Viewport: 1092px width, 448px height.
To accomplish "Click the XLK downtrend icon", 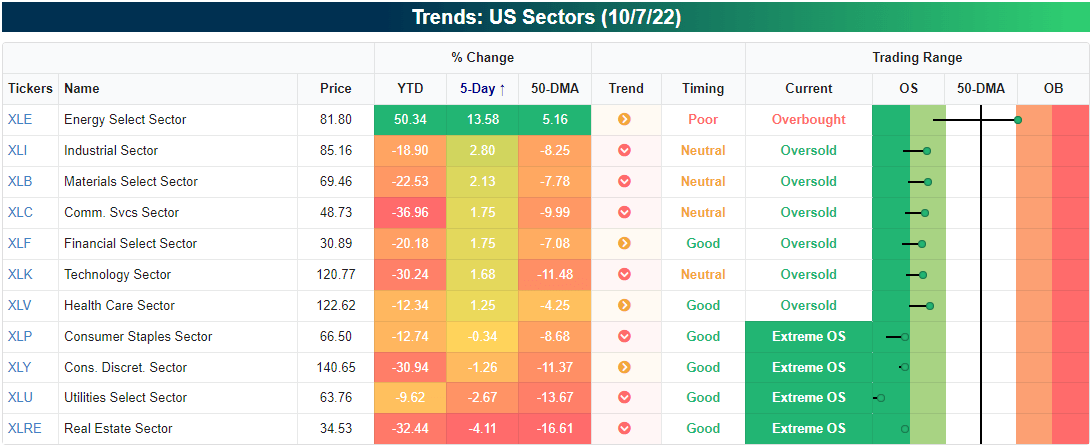I will (x=624, y=274).
